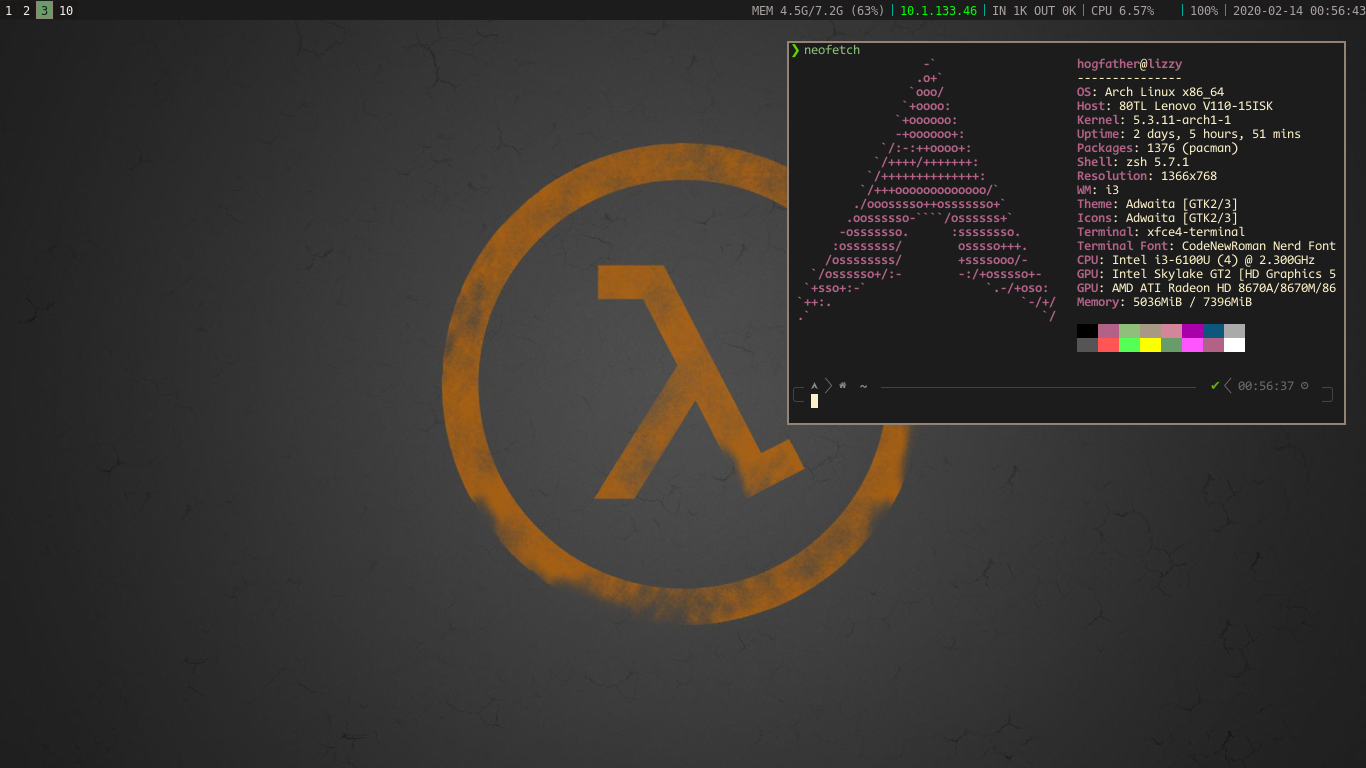Screen dimensions: 1366x768
Task: Pick the yellow color swatch
Action: [x=1150, y=345]
